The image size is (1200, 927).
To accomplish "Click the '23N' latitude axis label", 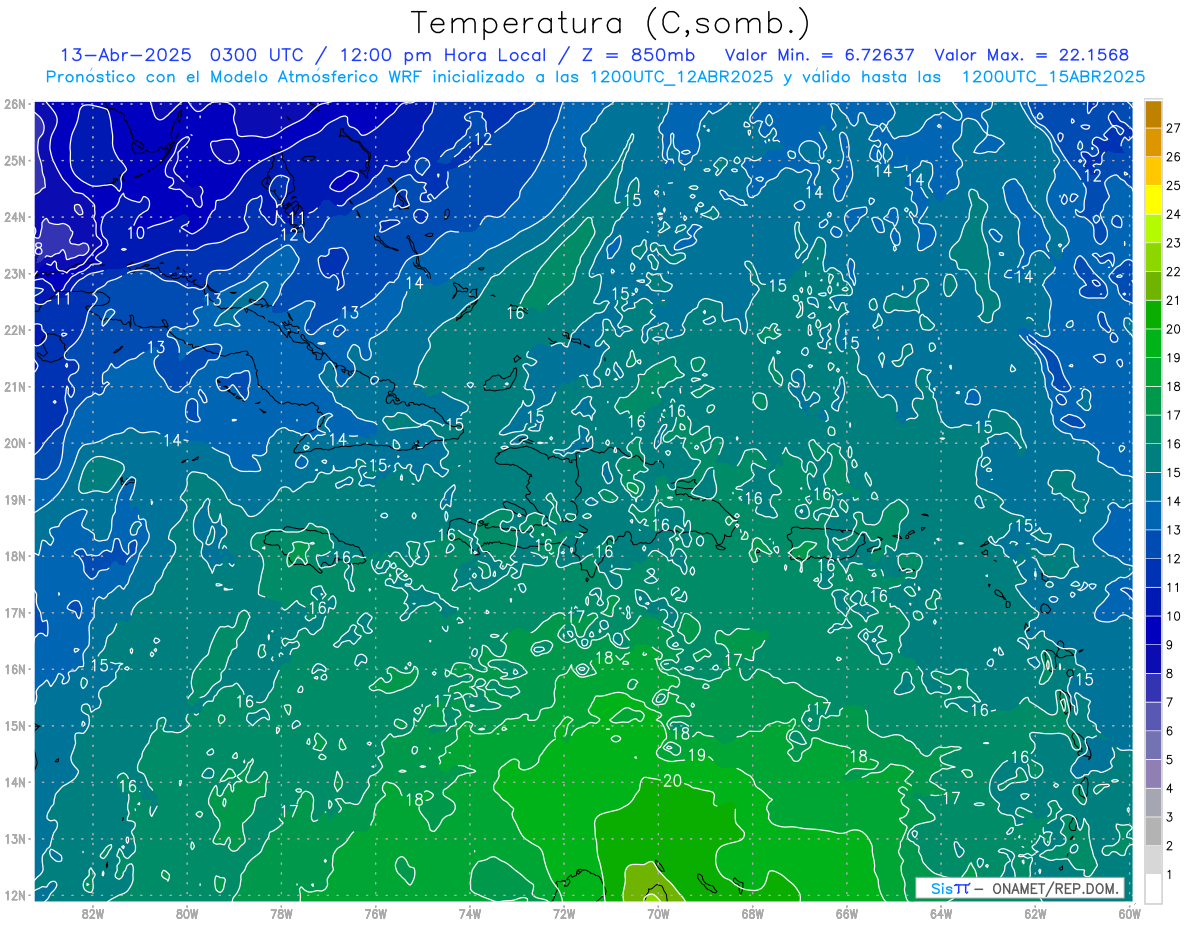I will coord(14,273).
